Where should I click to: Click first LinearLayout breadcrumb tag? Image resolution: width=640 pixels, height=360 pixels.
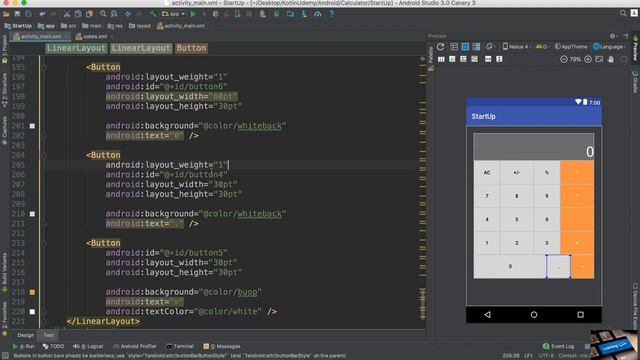(x=76, y=48)
